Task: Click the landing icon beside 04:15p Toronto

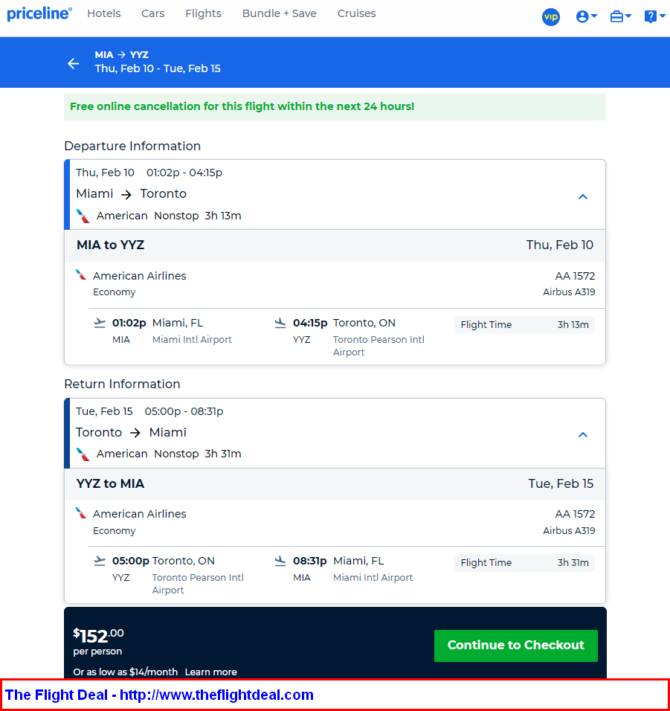Action: click(280, 323)
